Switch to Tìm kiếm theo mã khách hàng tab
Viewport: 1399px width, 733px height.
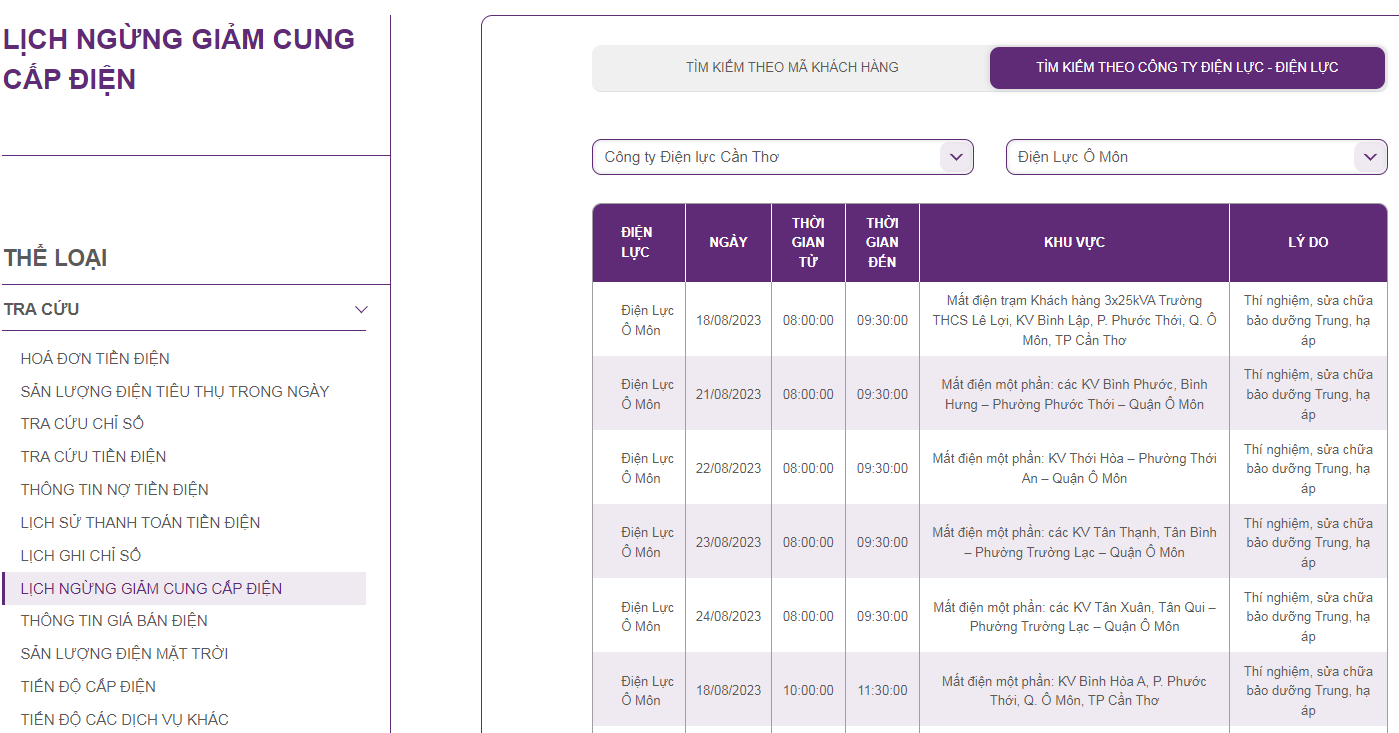(791, 68)
